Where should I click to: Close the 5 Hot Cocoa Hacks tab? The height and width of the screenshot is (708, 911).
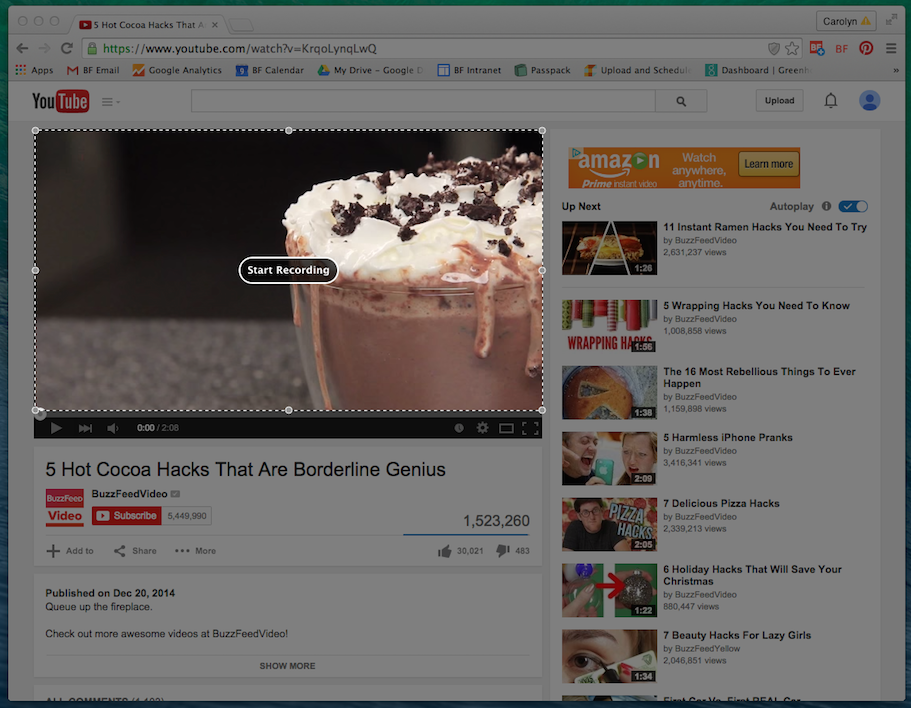(215, 25)
